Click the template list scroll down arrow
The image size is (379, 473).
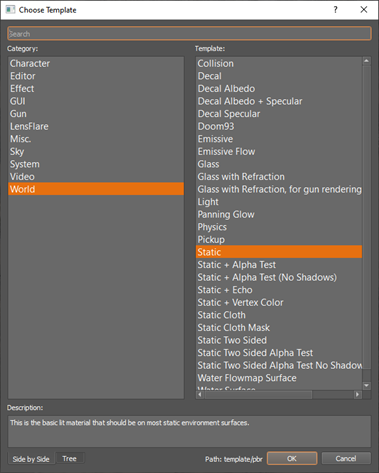[366, 385]
